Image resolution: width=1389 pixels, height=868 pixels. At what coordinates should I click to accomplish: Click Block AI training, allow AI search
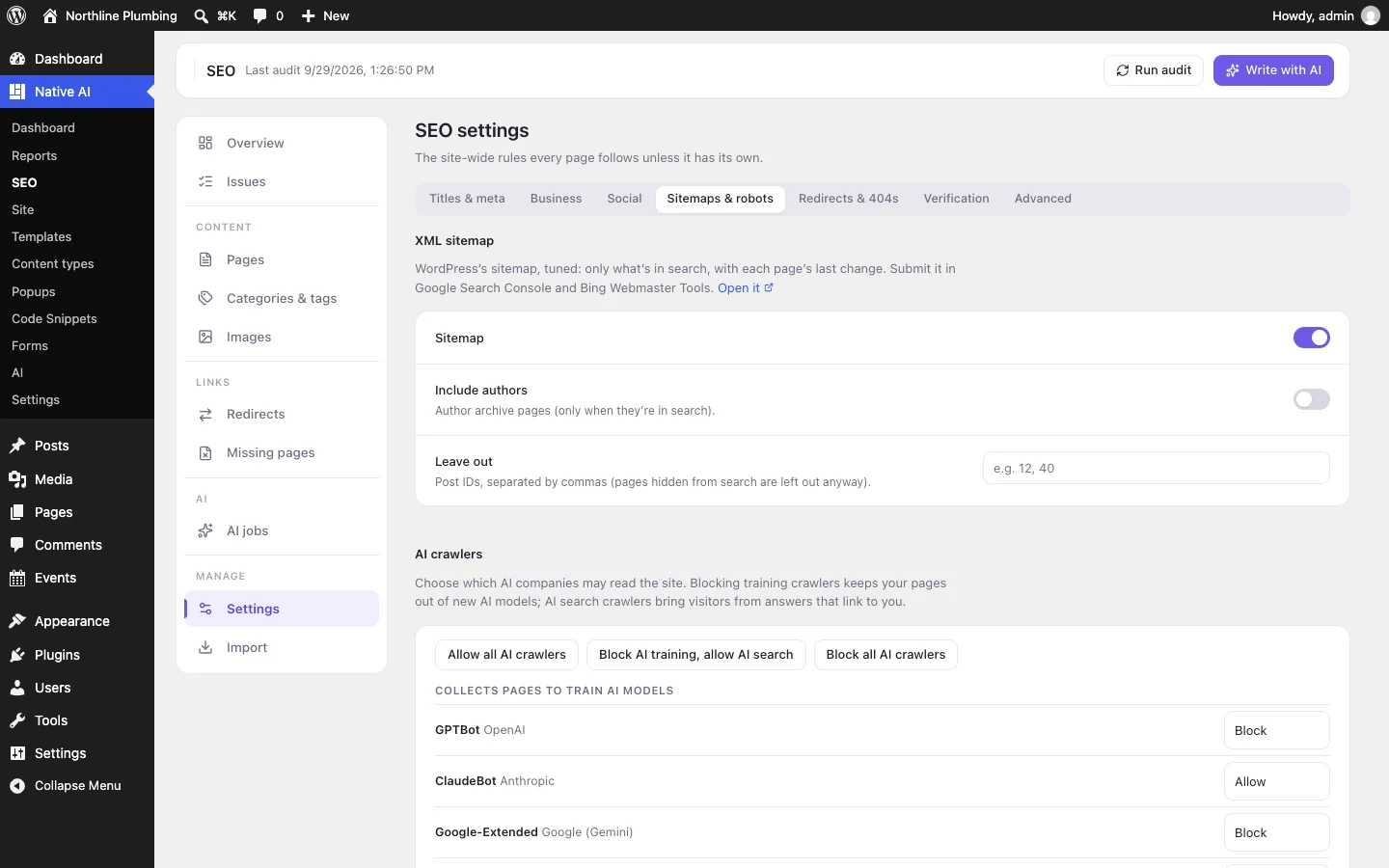click(x=695, y=655)
